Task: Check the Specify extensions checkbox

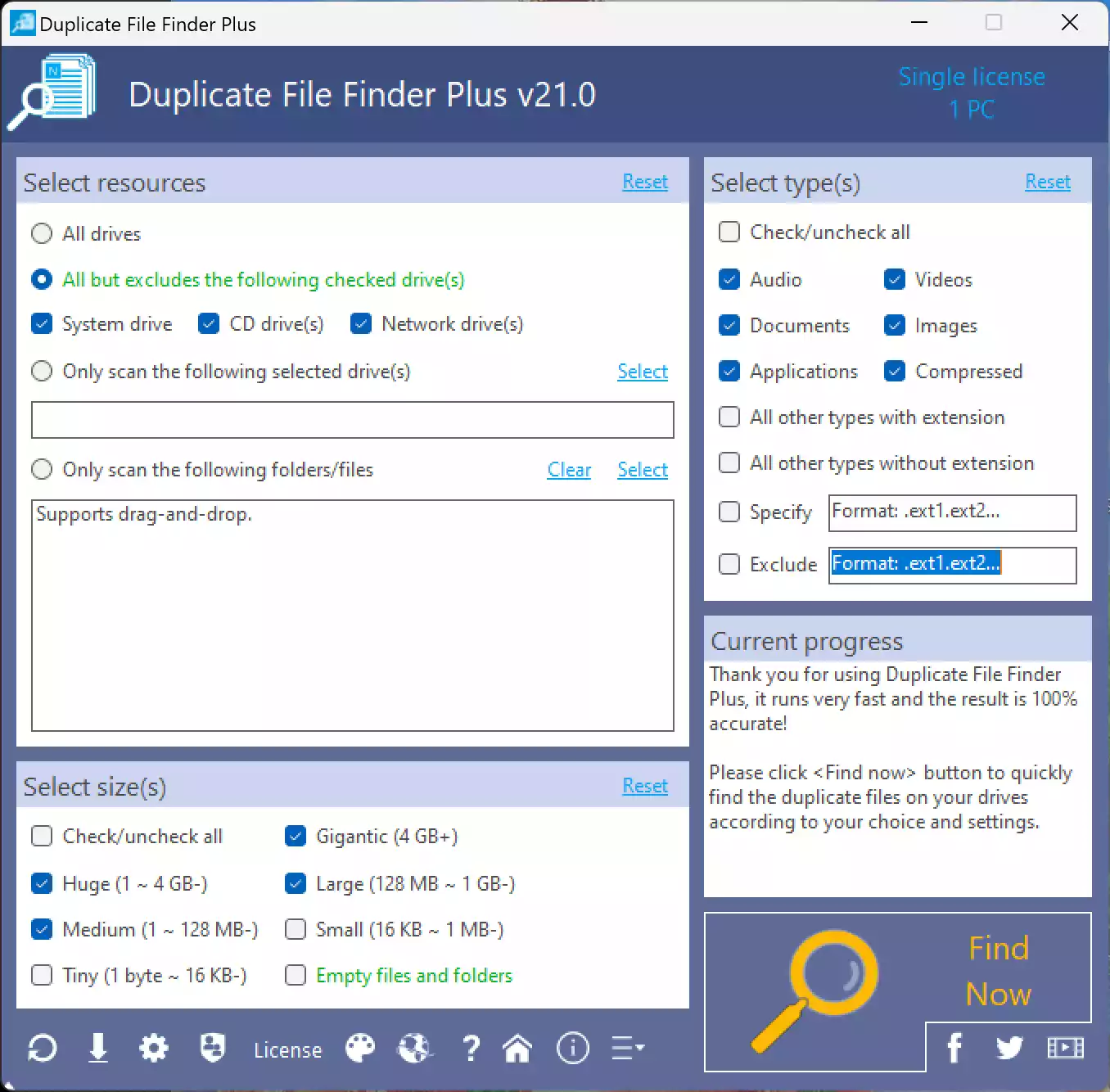Action: tap(729, 512)
